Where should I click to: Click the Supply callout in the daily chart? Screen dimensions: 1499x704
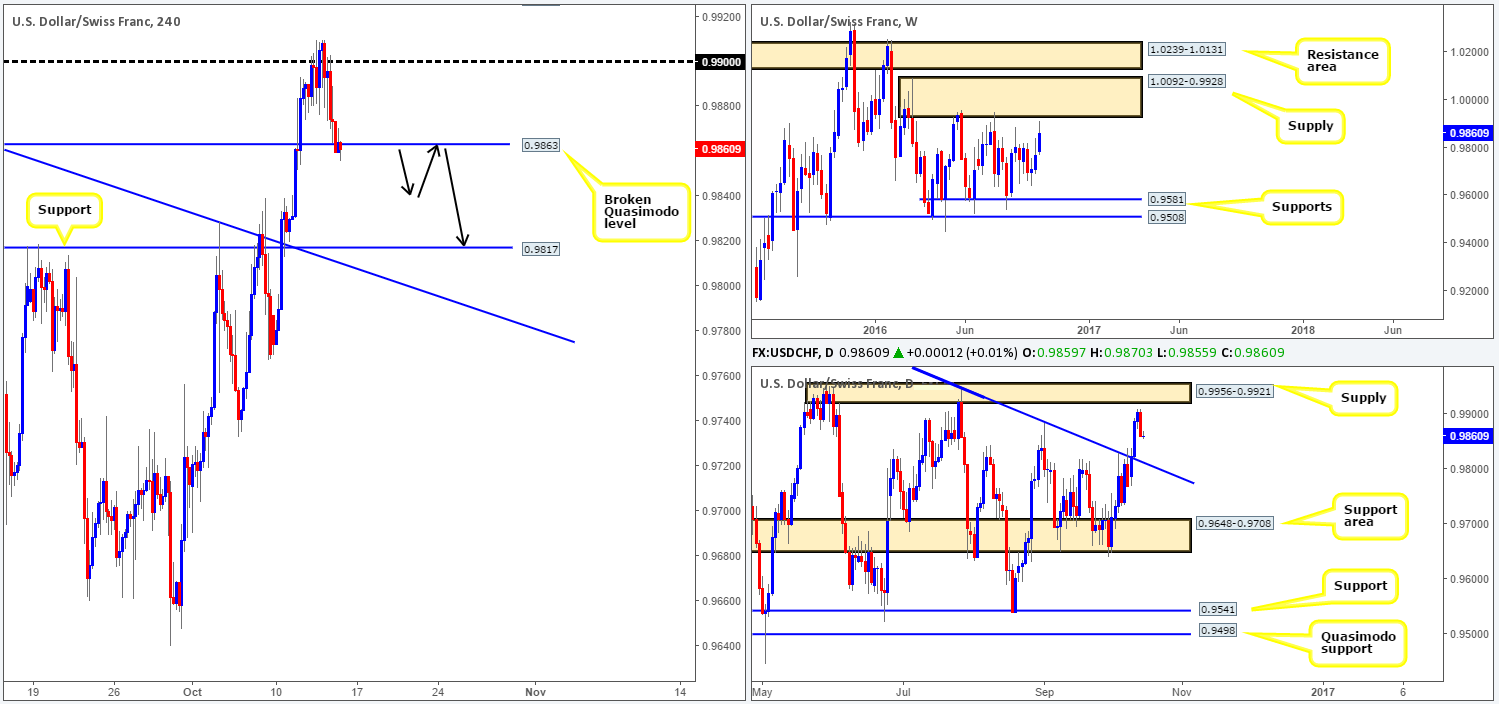[x=1365, y=398]
